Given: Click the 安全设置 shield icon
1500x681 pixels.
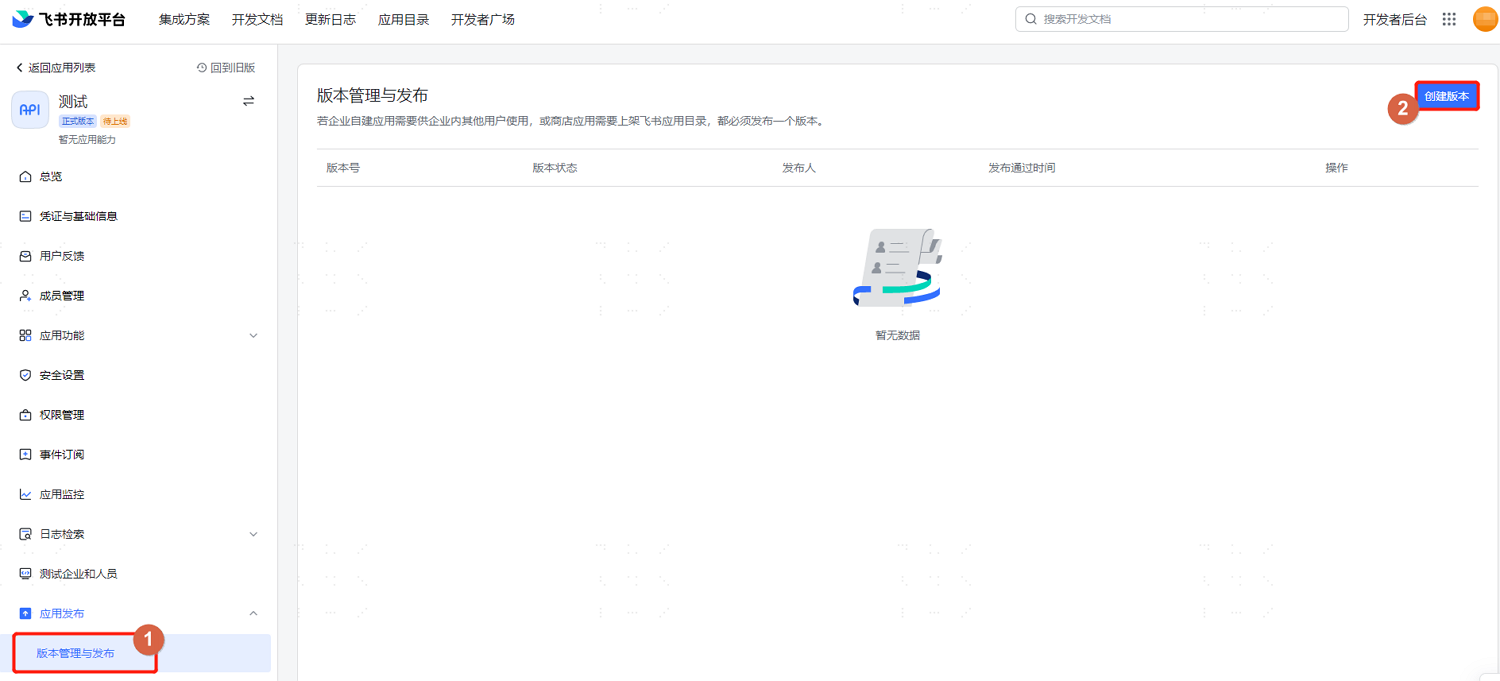Looking at the screenshot, I should pos(25,375).
